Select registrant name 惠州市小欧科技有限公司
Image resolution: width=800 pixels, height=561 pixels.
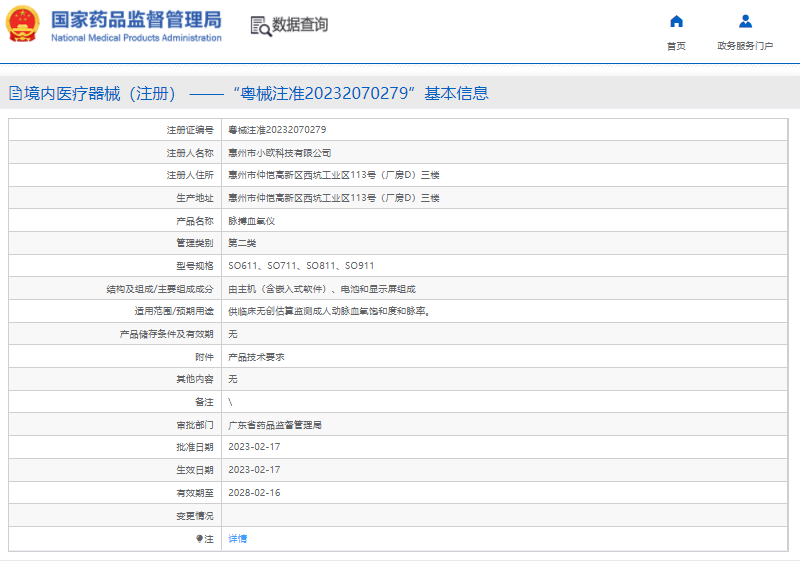[280, 153]
